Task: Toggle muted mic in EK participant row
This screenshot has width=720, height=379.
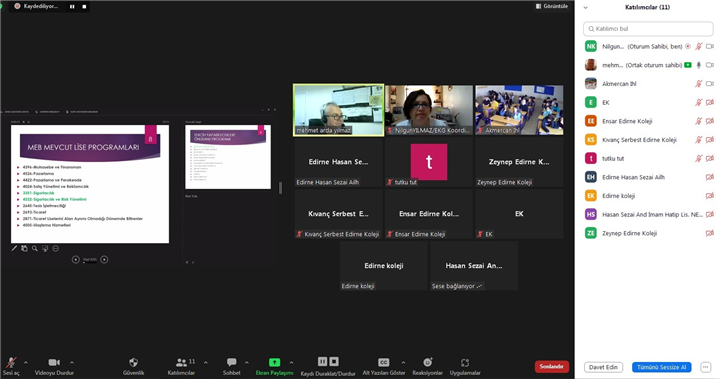Action: 698,102
